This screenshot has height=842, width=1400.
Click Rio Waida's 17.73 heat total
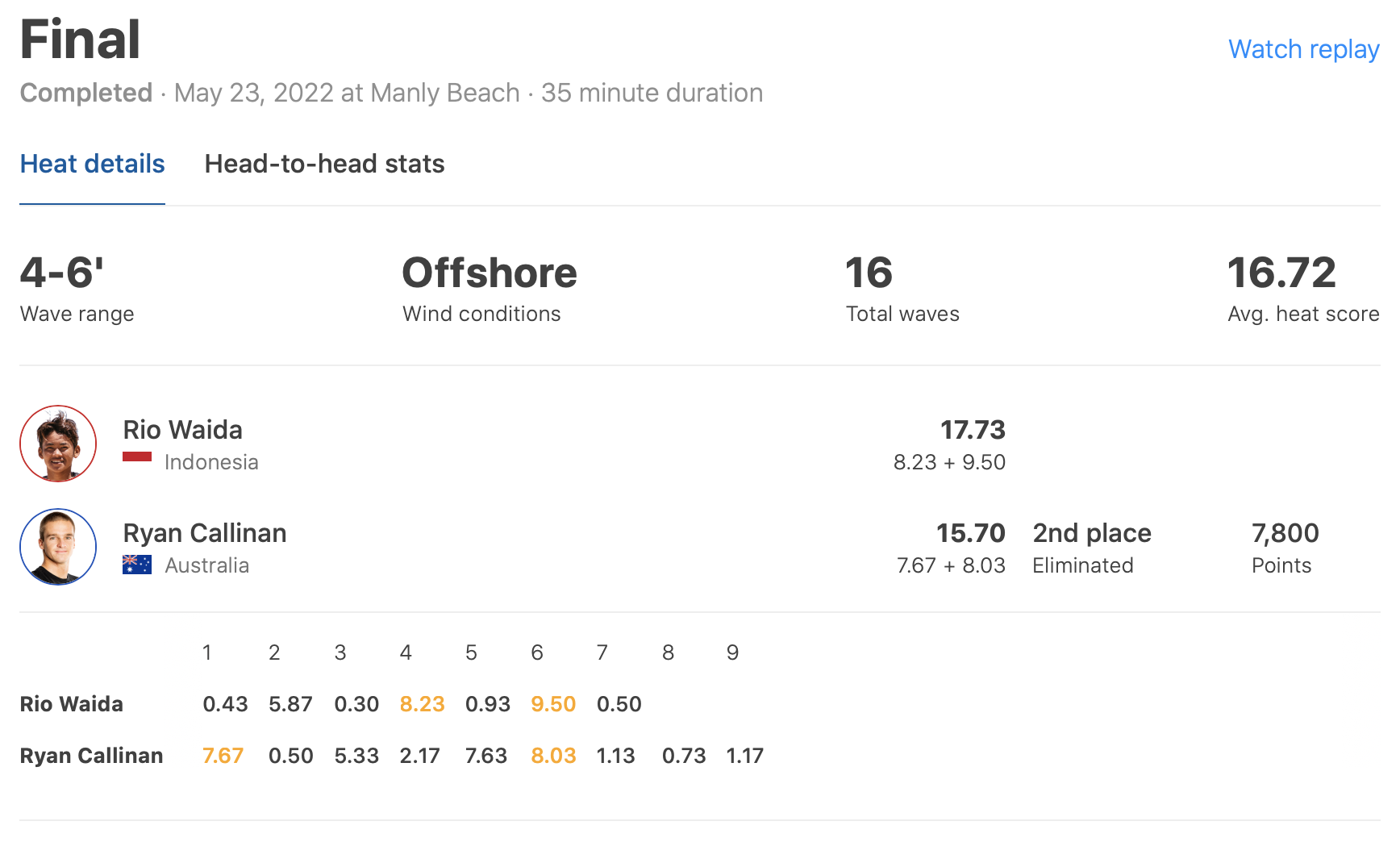[973, 430]
